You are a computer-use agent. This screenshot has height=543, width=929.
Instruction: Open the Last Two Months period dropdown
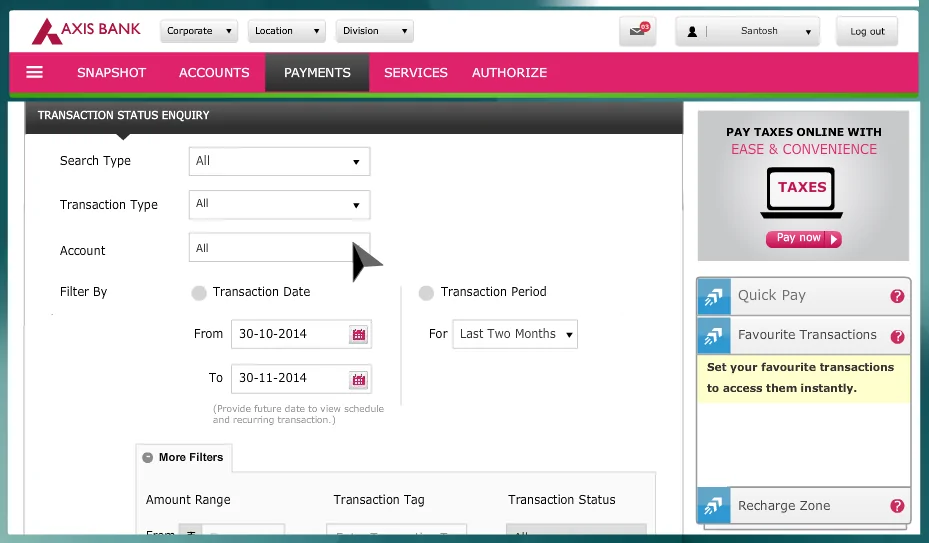coord(515,334)
